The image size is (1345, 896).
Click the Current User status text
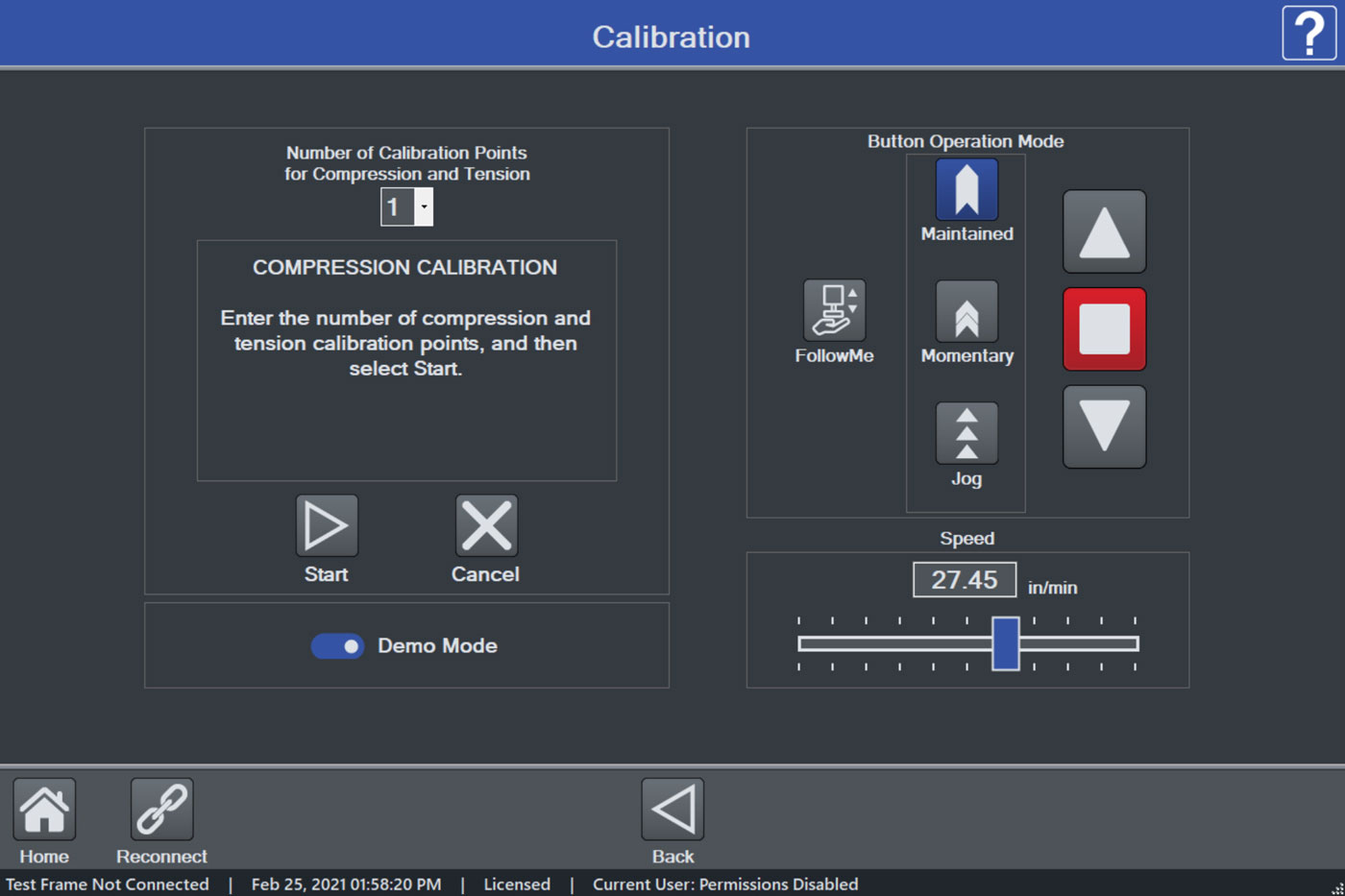725,884
